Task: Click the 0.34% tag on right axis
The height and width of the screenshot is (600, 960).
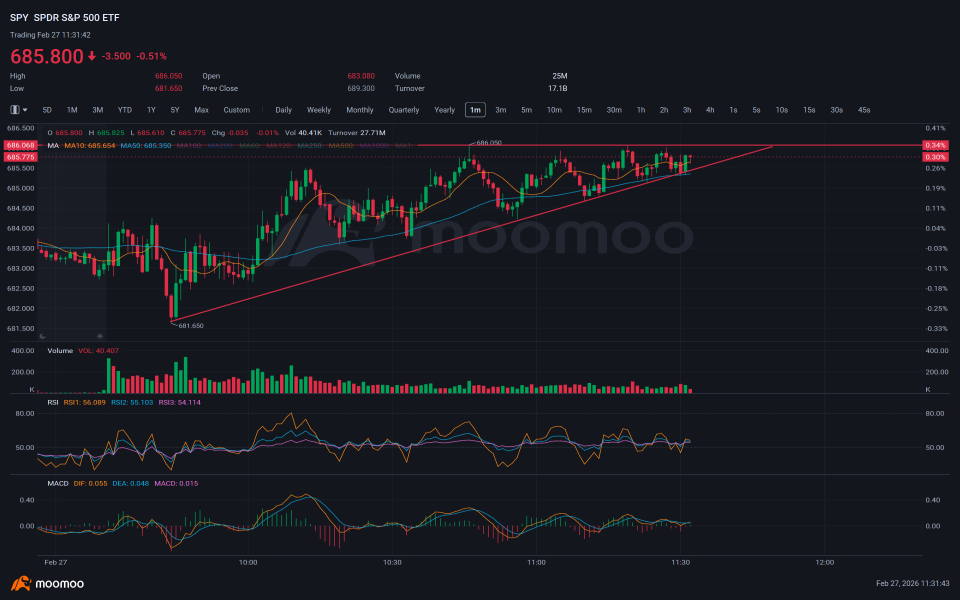Action: (x=936, y=146)
